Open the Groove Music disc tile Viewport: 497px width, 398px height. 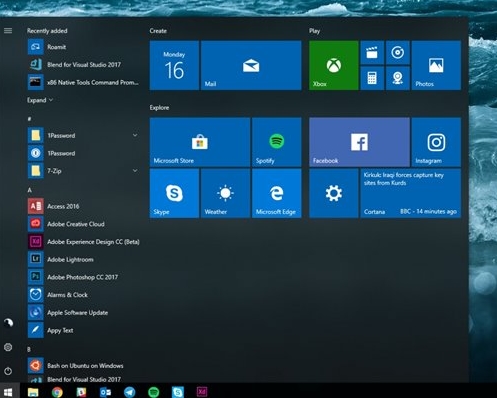(398, 53)
